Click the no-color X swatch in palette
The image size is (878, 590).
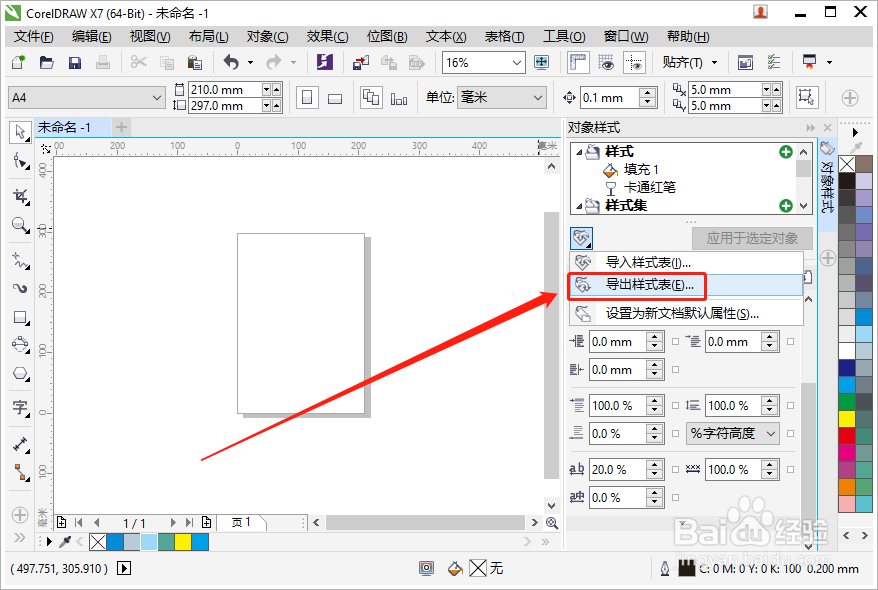[847, 164]
